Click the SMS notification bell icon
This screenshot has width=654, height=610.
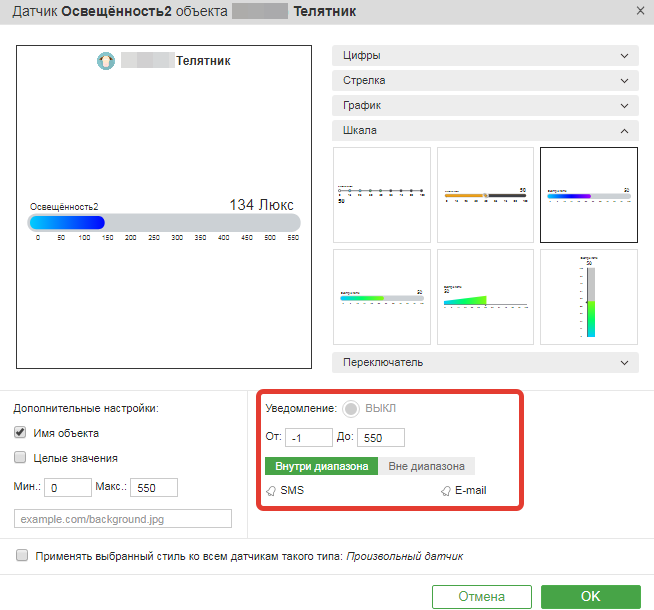(272, 491)
